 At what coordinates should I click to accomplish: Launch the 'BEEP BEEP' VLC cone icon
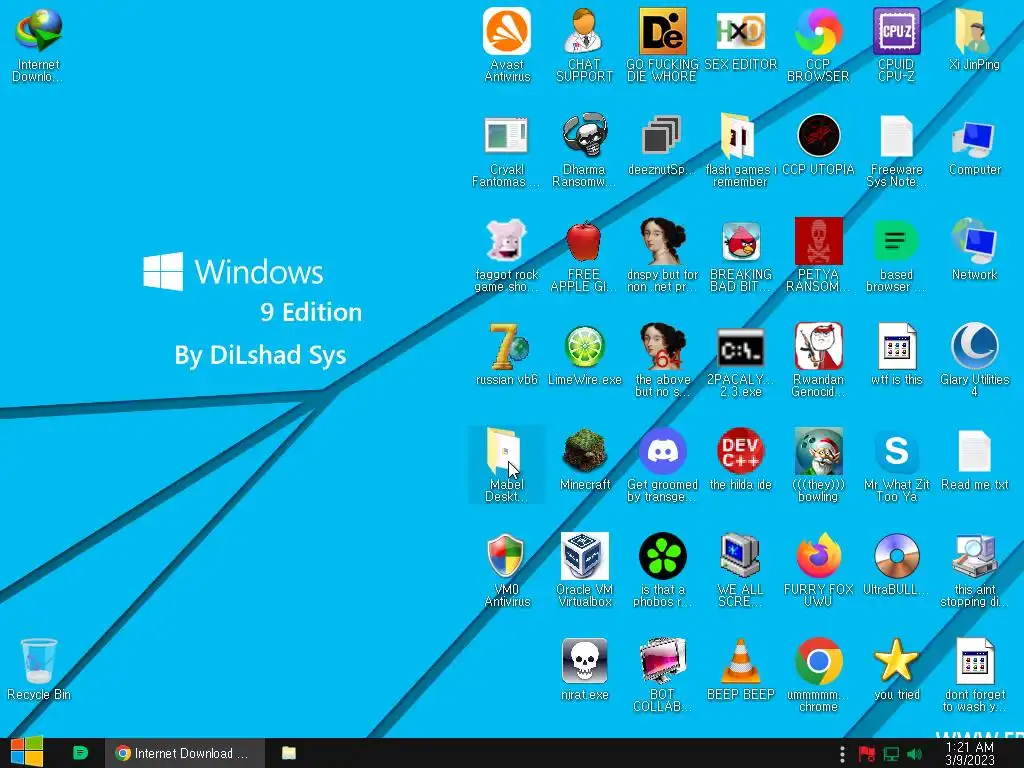pos(741,670)
